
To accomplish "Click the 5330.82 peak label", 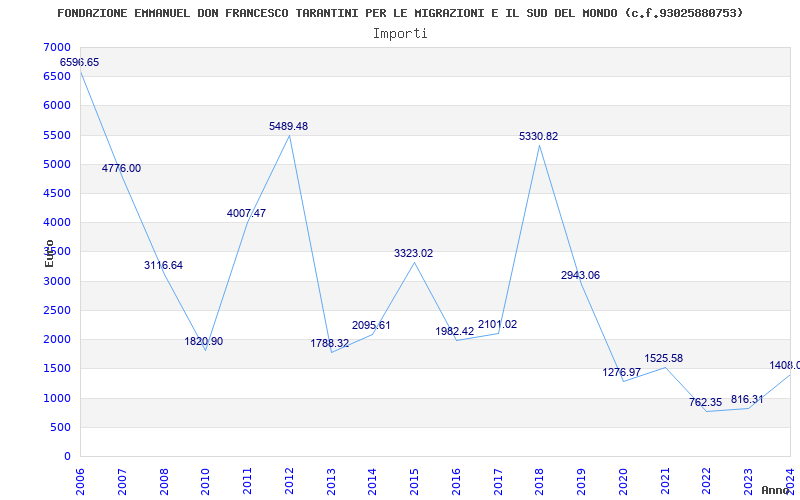I will 539,136.
